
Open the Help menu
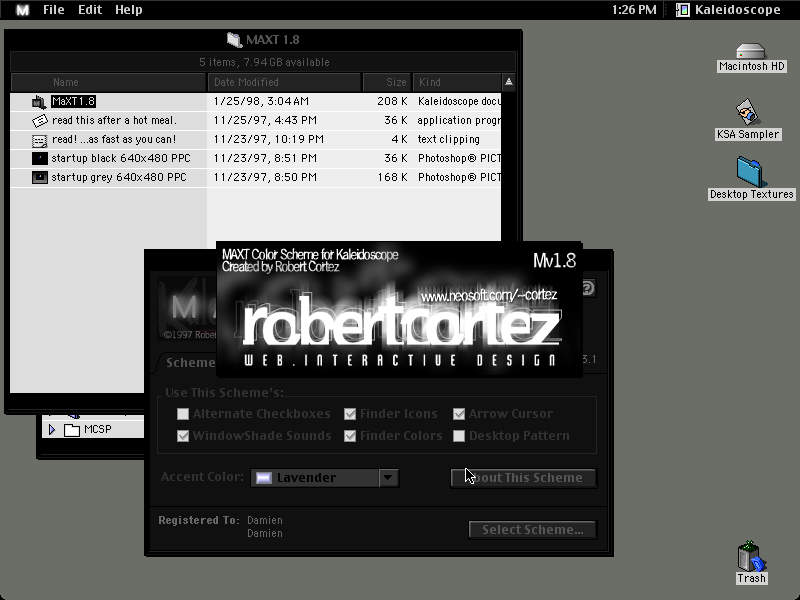(x=129, y=10)
